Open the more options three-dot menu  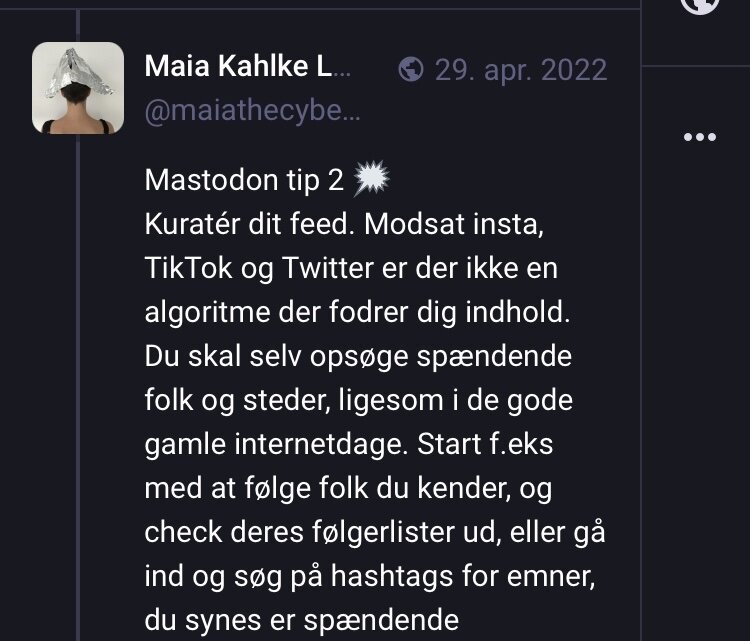click(699, 137)
